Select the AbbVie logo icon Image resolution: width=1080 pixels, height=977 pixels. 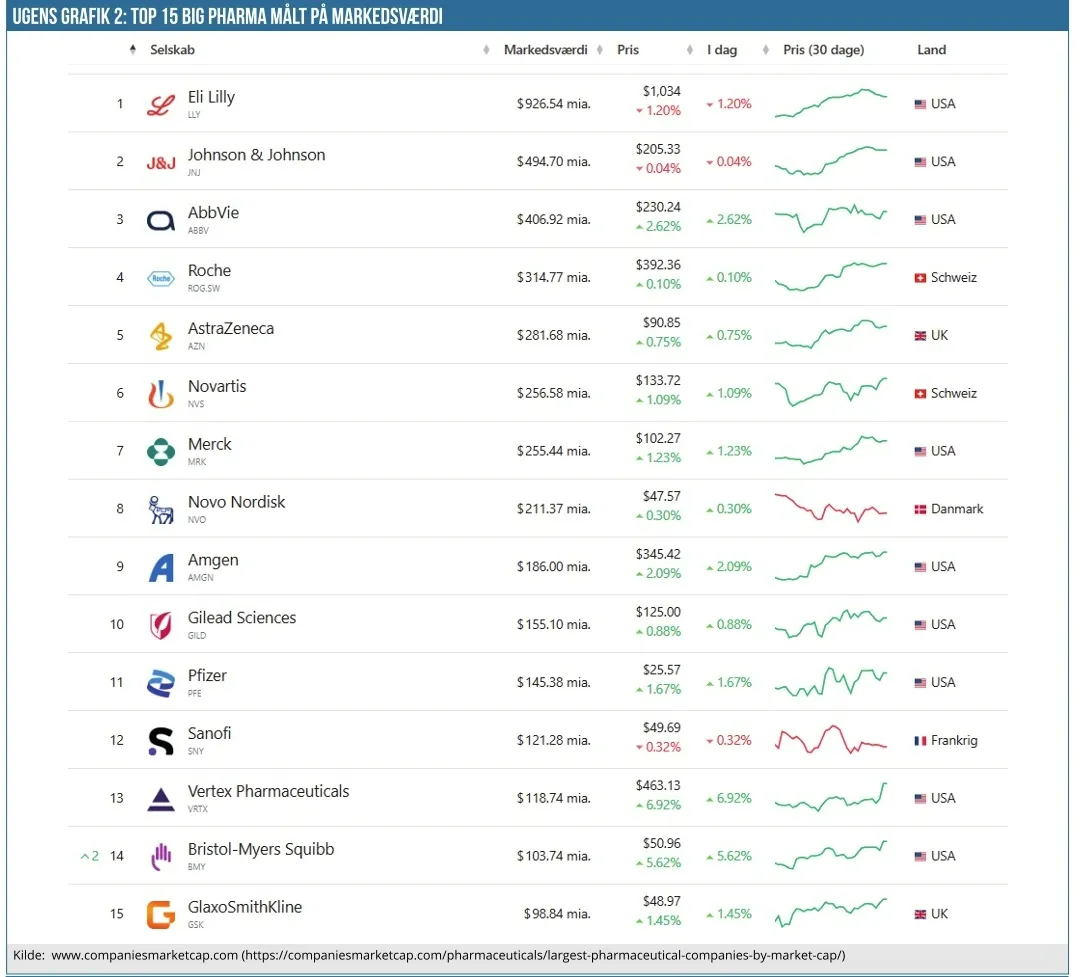coord(161,220)
